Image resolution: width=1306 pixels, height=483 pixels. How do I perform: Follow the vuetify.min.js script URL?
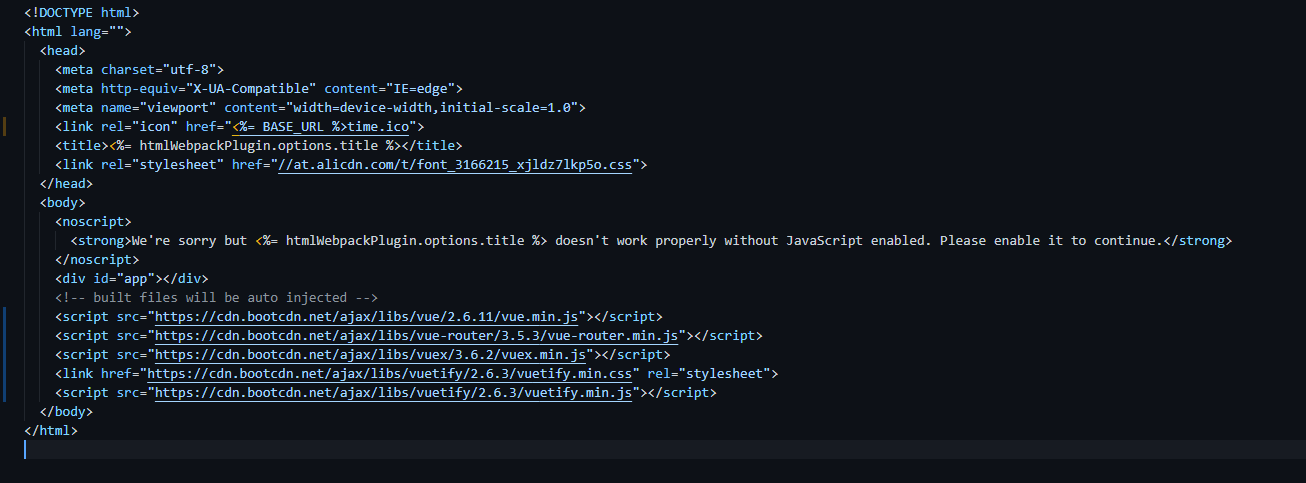393,393
